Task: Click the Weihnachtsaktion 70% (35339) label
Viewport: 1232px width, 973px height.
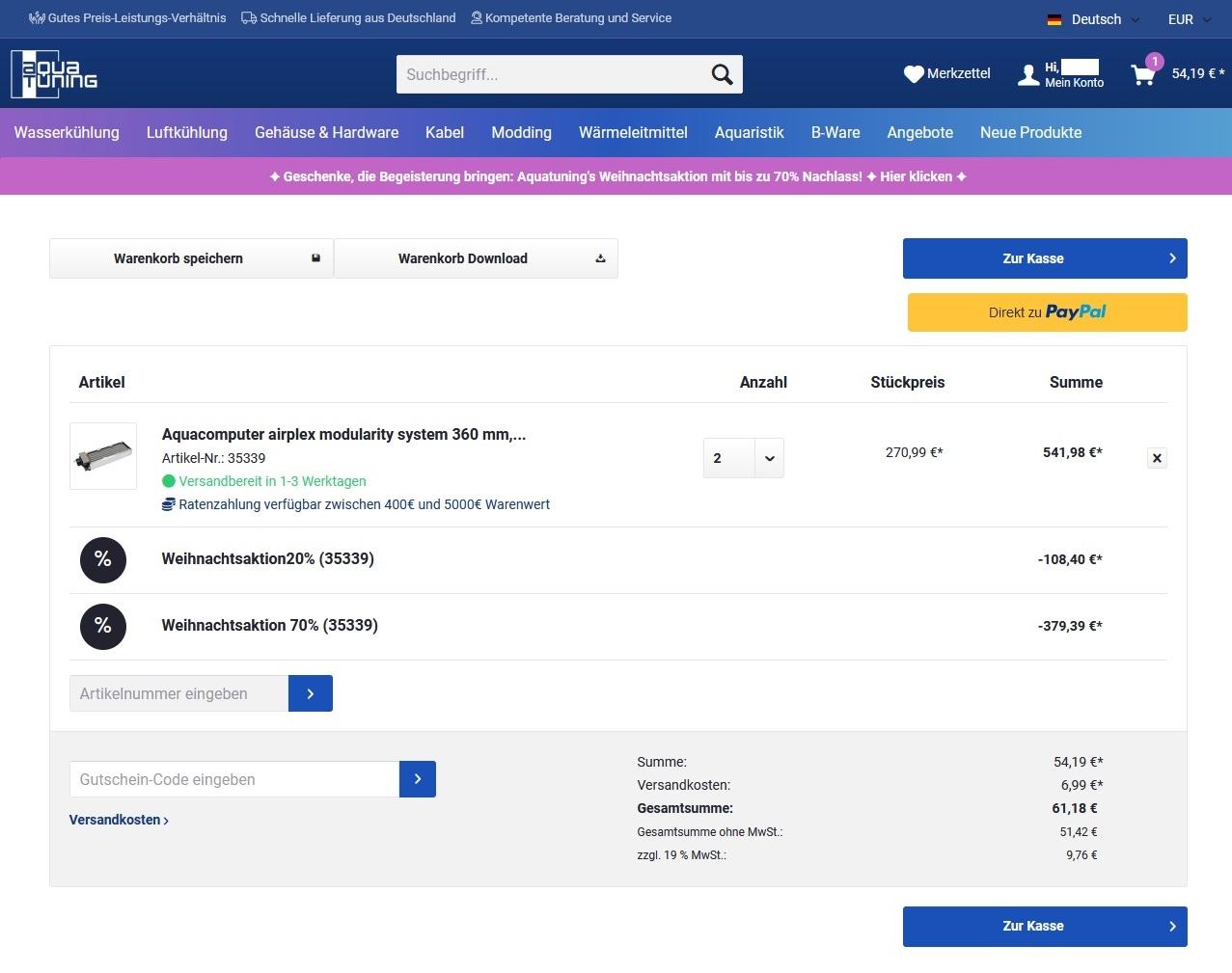Action: pos(269,626)
